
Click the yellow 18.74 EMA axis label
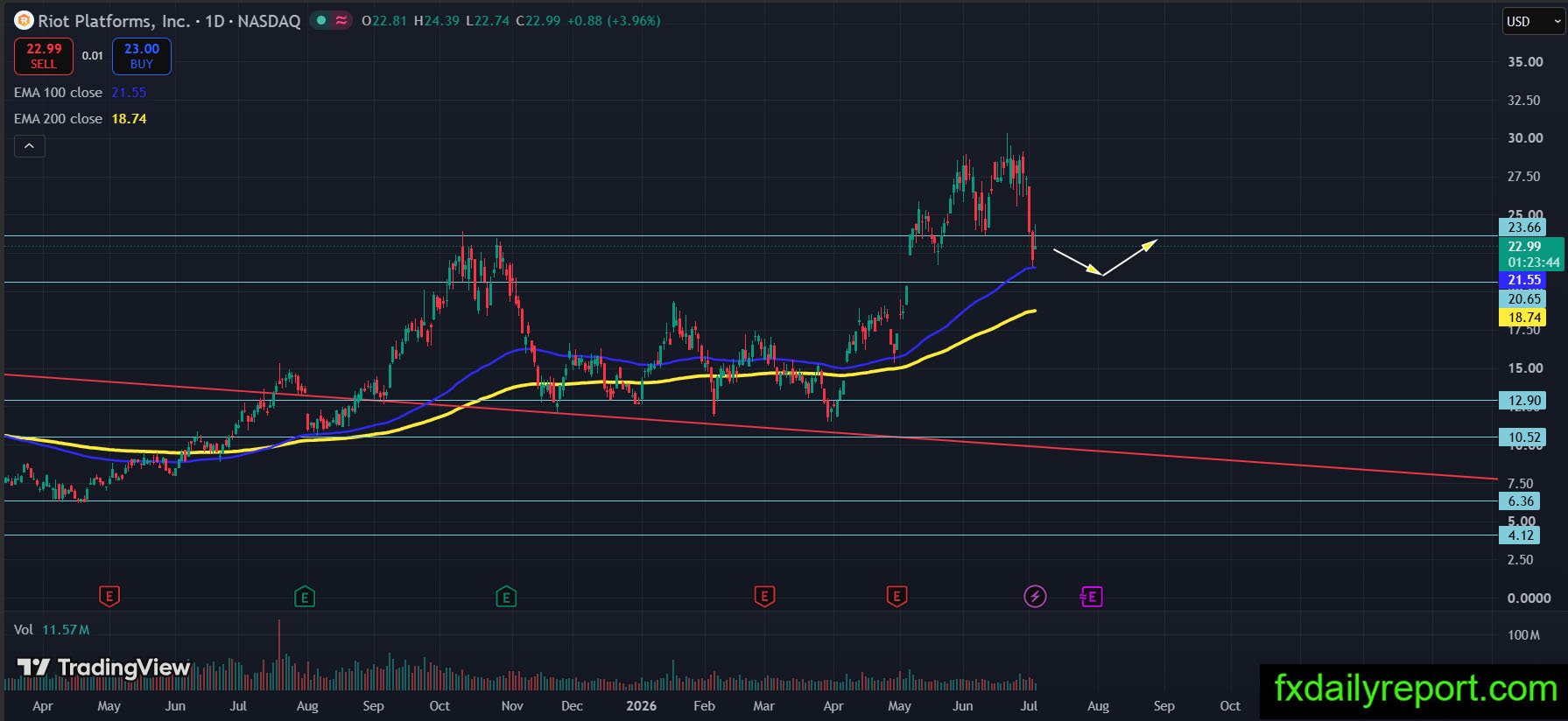tap(1523, 318)
